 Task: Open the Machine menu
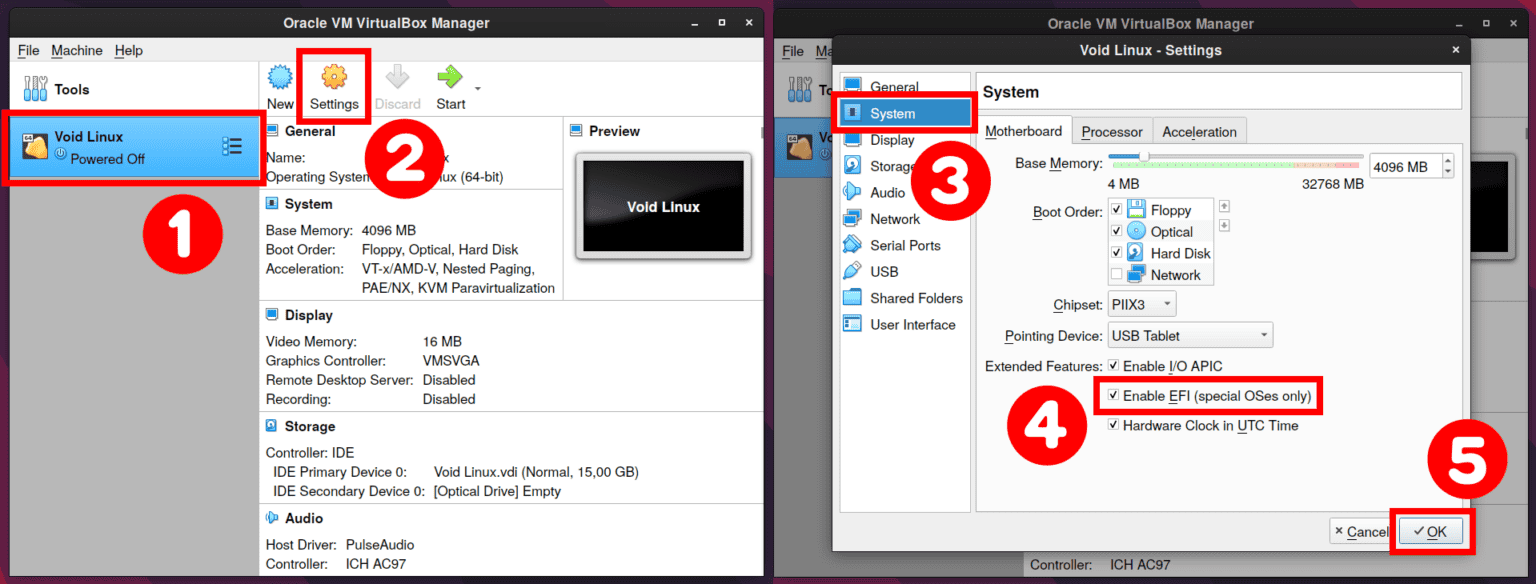pos(77,50)
